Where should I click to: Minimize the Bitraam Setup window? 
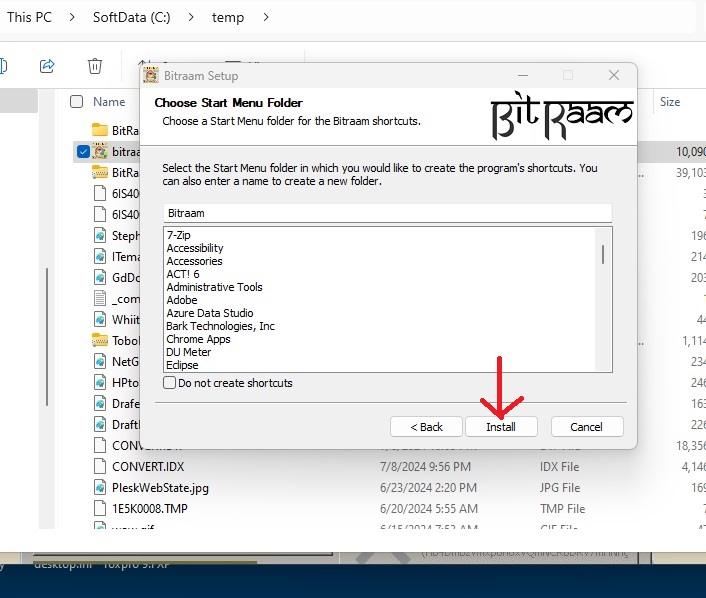coord(523,75)
